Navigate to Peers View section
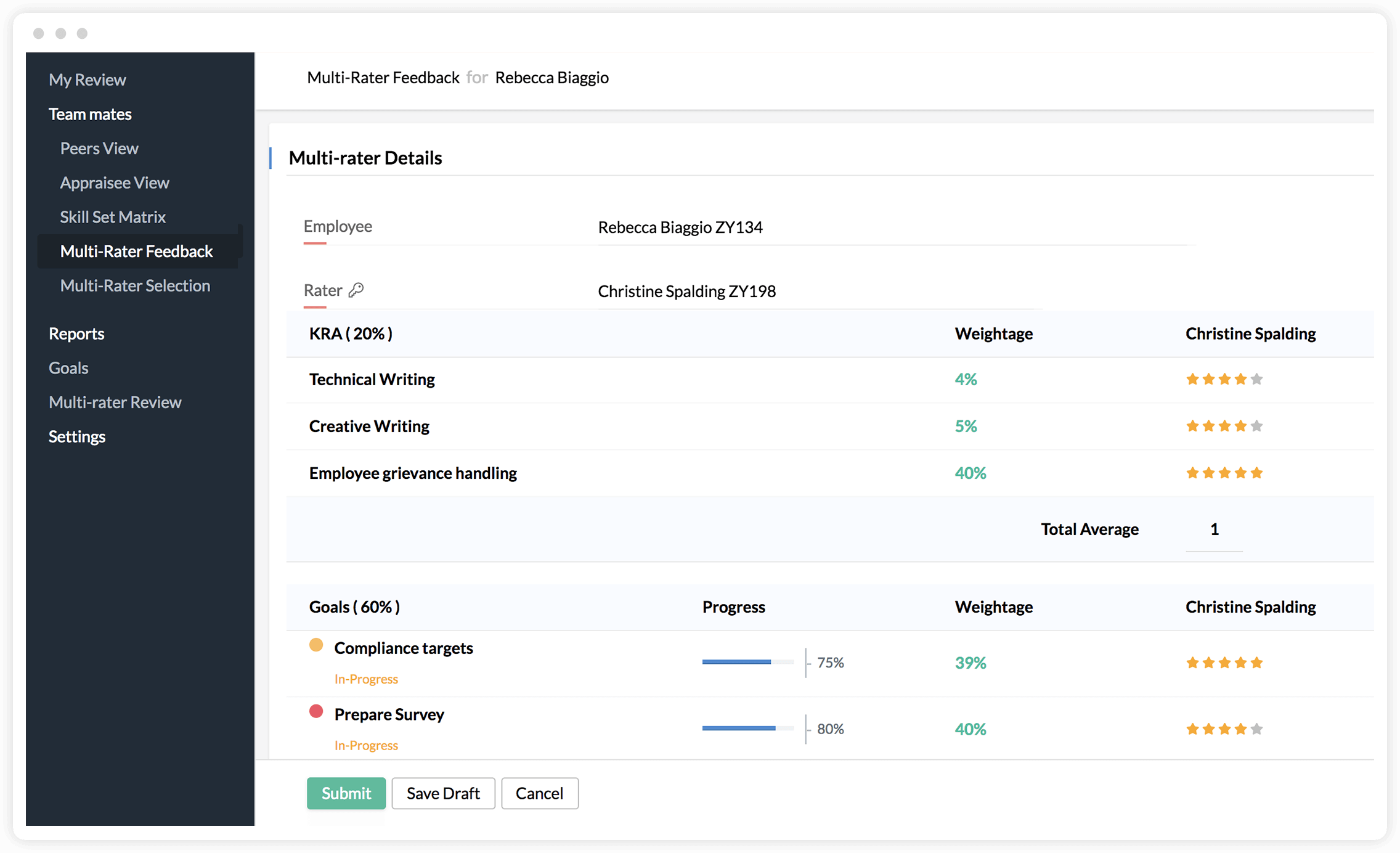The image size is (1400, 853). [99, 148]
